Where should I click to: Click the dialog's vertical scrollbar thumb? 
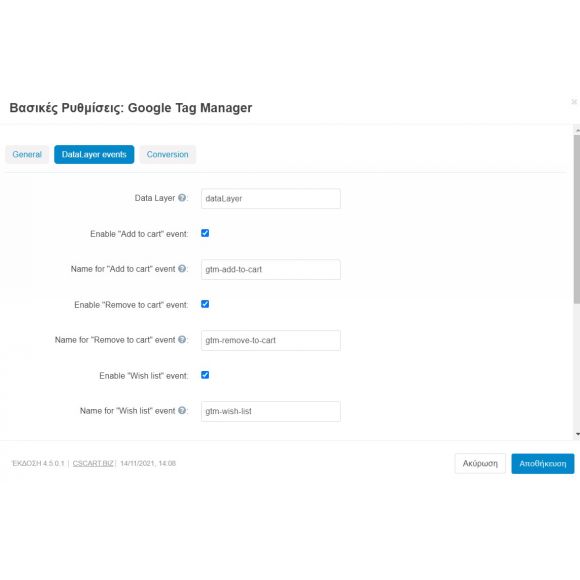click(577, 219)
